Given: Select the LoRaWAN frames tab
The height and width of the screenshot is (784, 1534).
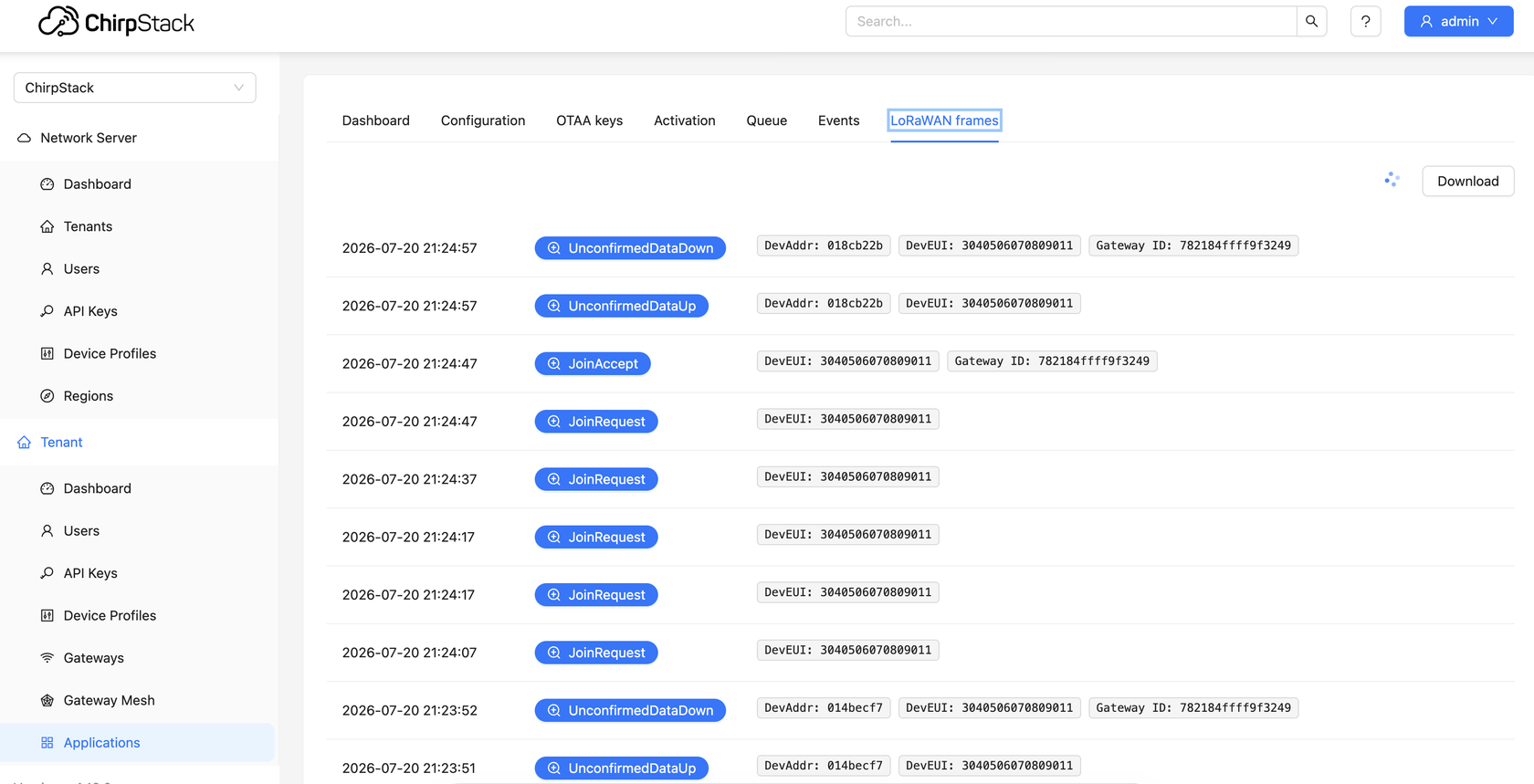Looking at the screenshot, I should tap(944, 120).
